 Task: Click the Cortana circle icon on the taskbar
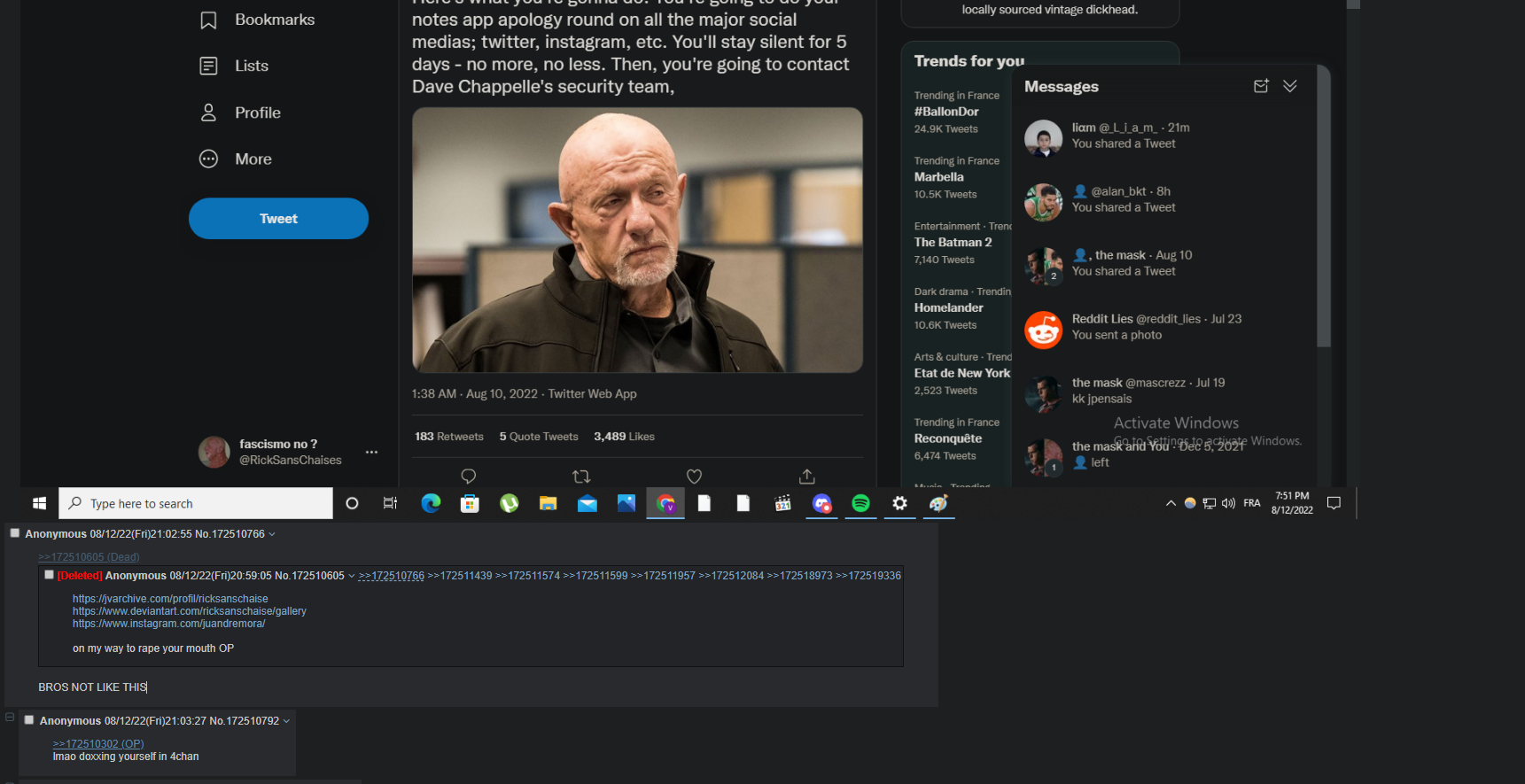point(352,503)
